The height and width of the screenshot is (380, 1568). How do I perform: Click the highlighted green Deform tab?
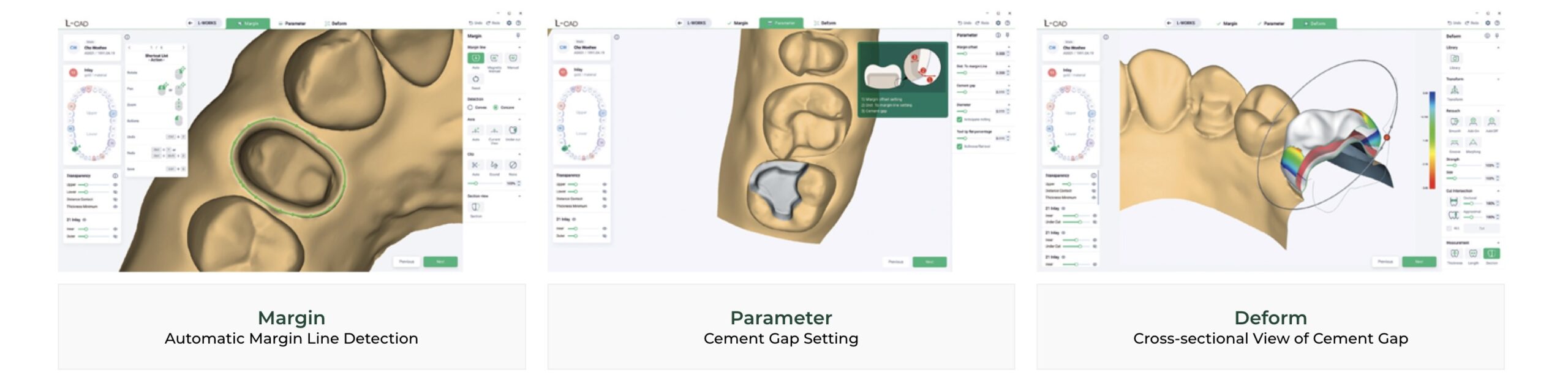click(1314, 23)
